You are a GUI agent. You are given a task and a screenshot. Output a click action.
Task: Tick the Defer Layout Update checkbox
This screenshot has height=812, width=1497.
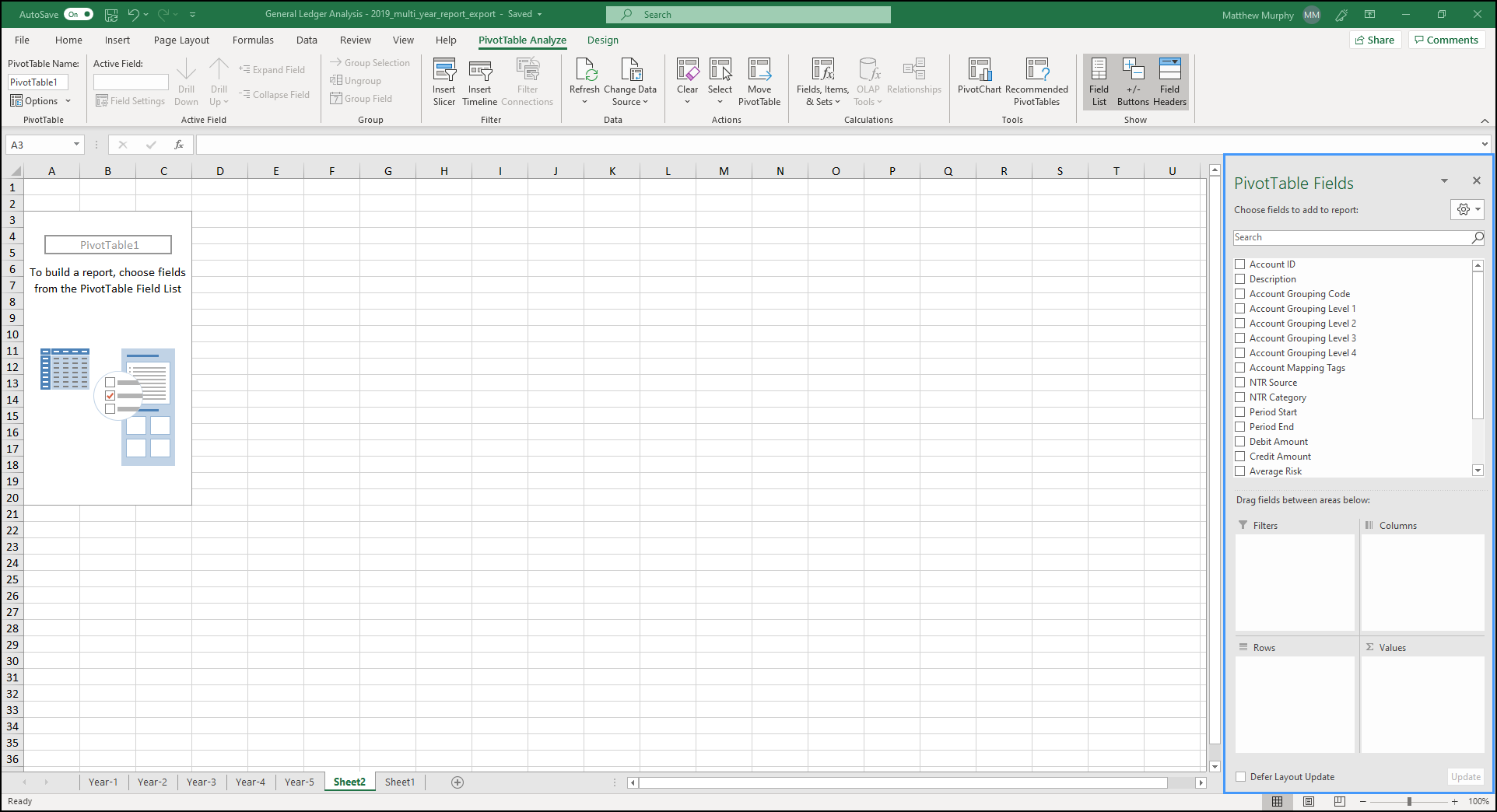point(1241,777)
